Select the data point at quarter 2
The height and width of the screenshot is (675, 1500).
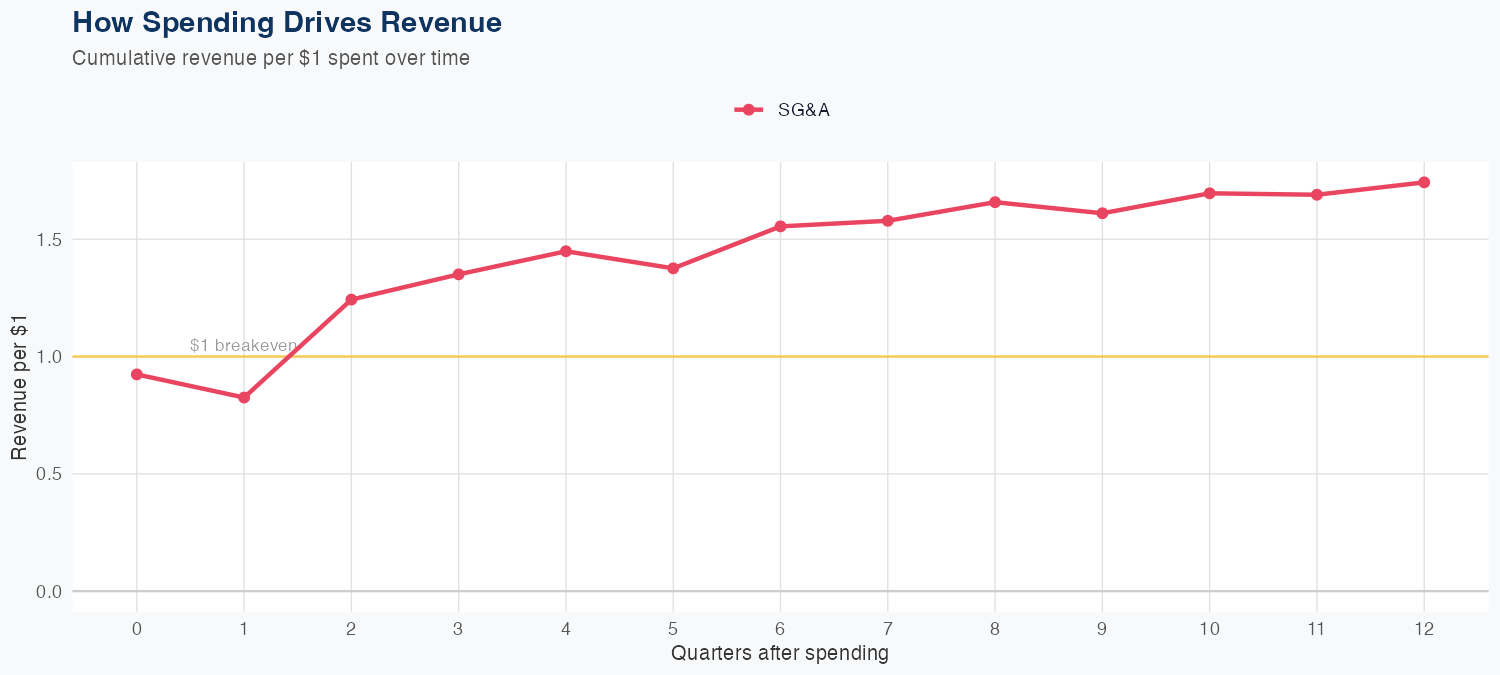351,299
